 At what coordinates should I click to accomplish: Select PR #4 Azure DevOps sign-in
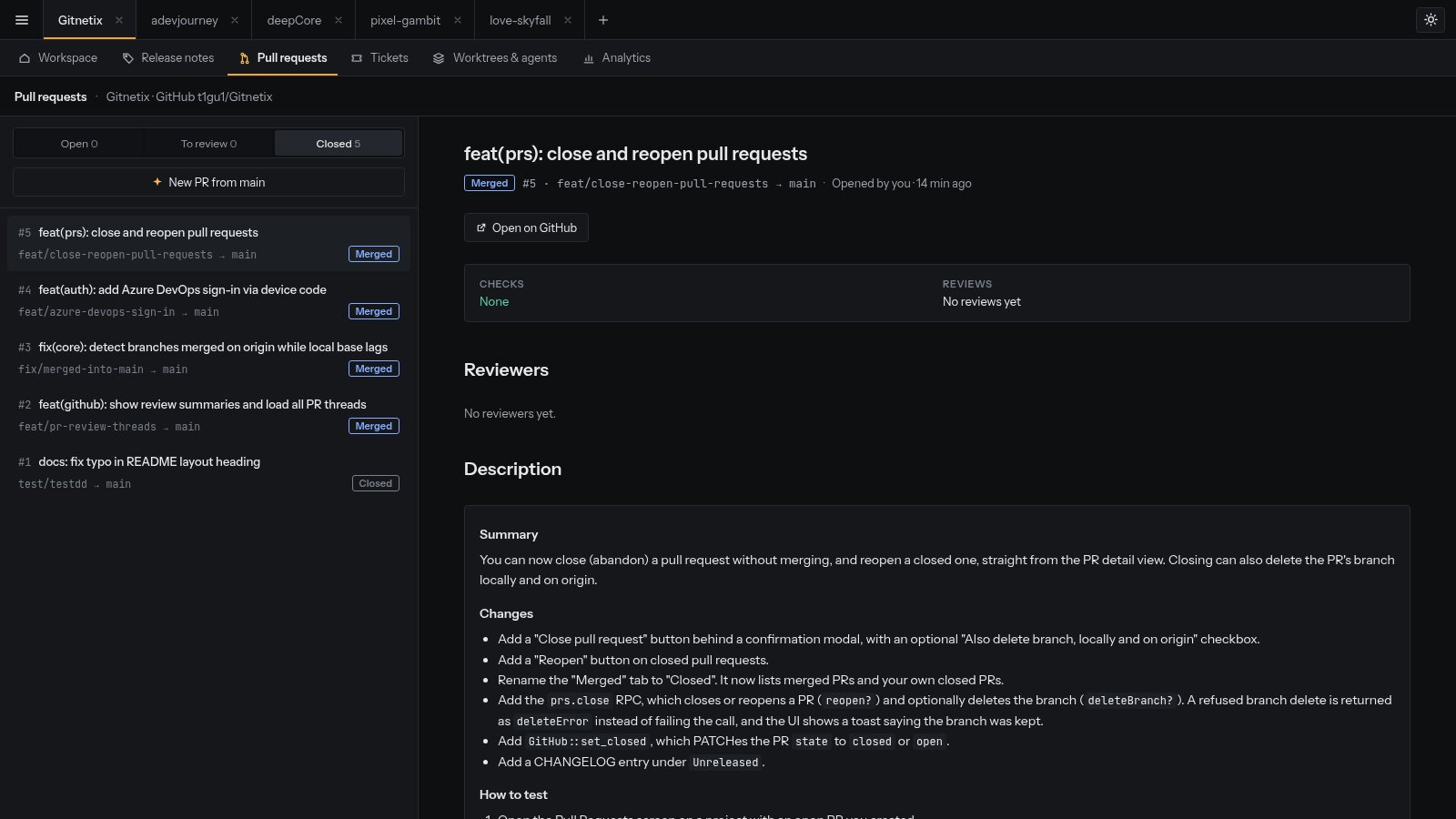click(208, 300)
